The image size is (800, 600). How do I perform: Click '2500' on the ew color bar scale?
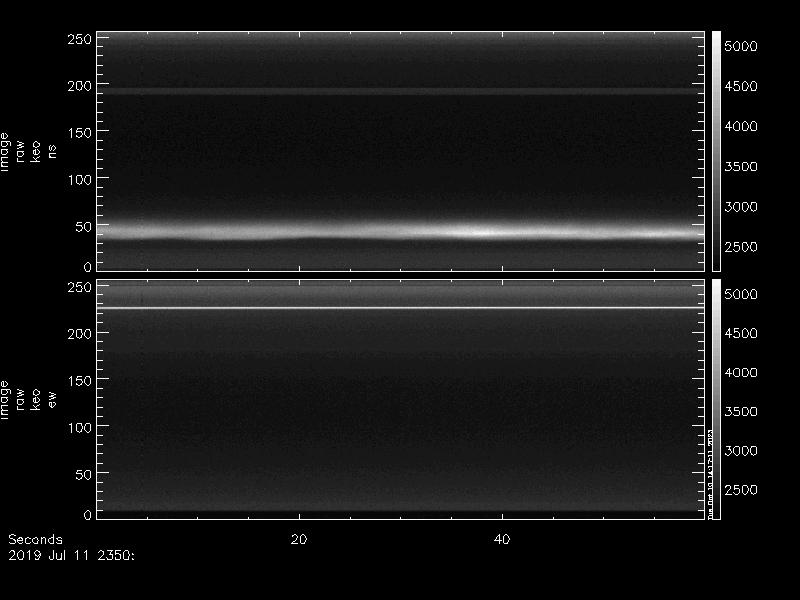point(741,490)
